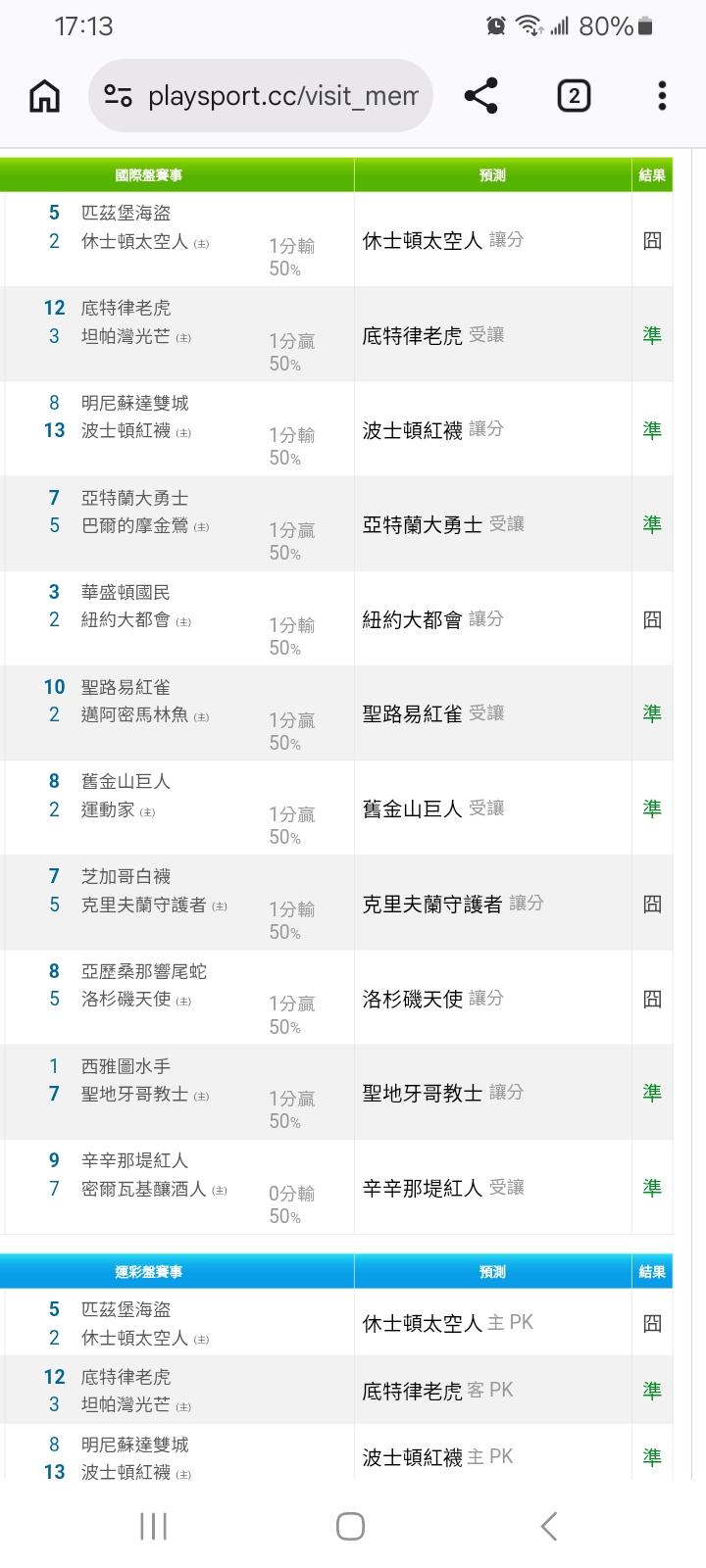706x1568 pixels.
Task: Select the 紐約大都會 讓分 prediction
Action: 432,619
